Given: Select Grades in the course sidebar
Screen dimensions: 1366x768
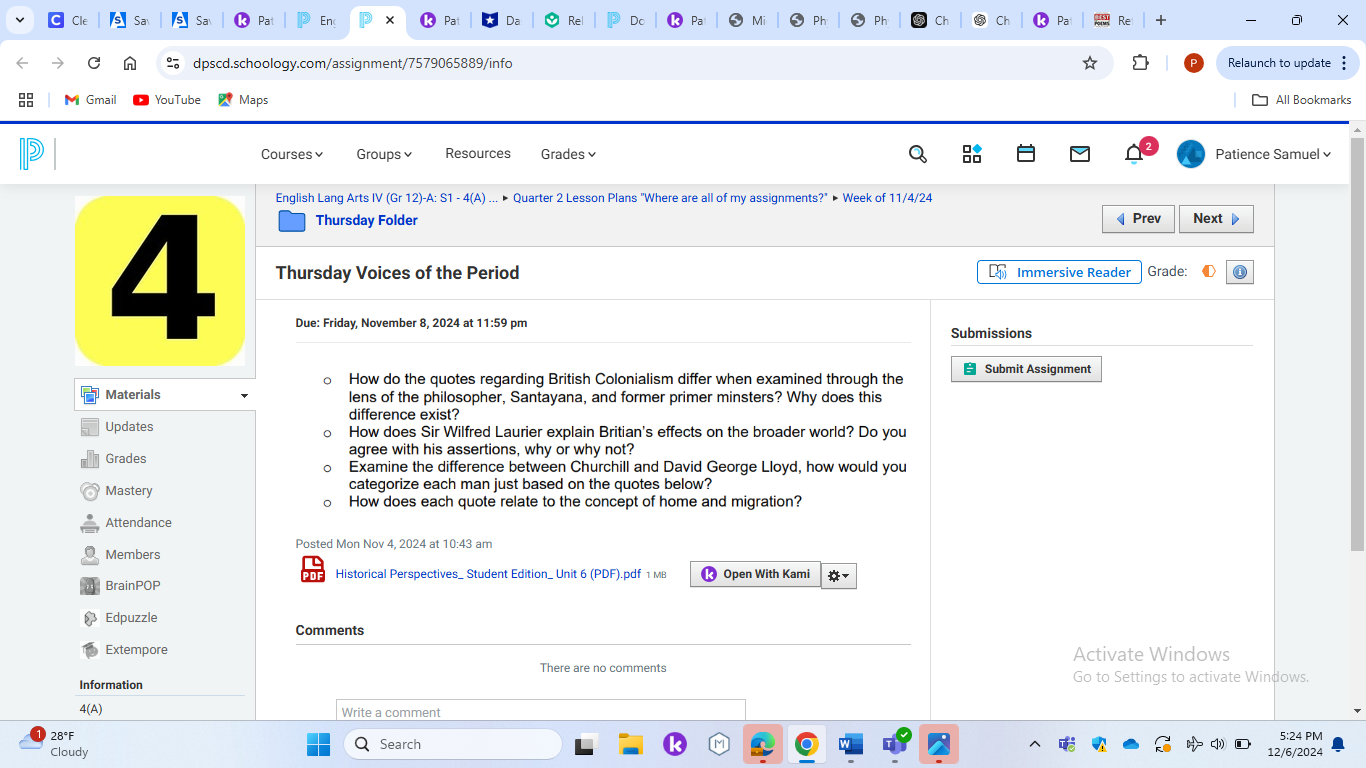Looking at the screenshot, I should pos(126,459).
